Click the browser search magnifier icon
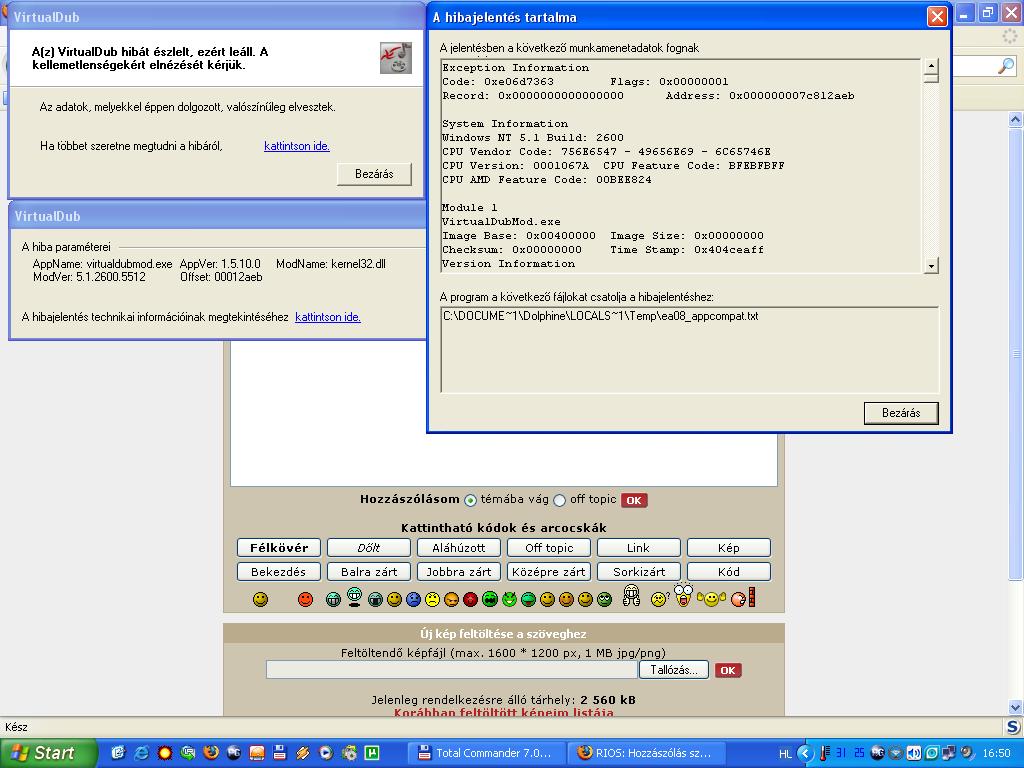This screenshot has width=1024, height=768. [x=1006, y=65]
